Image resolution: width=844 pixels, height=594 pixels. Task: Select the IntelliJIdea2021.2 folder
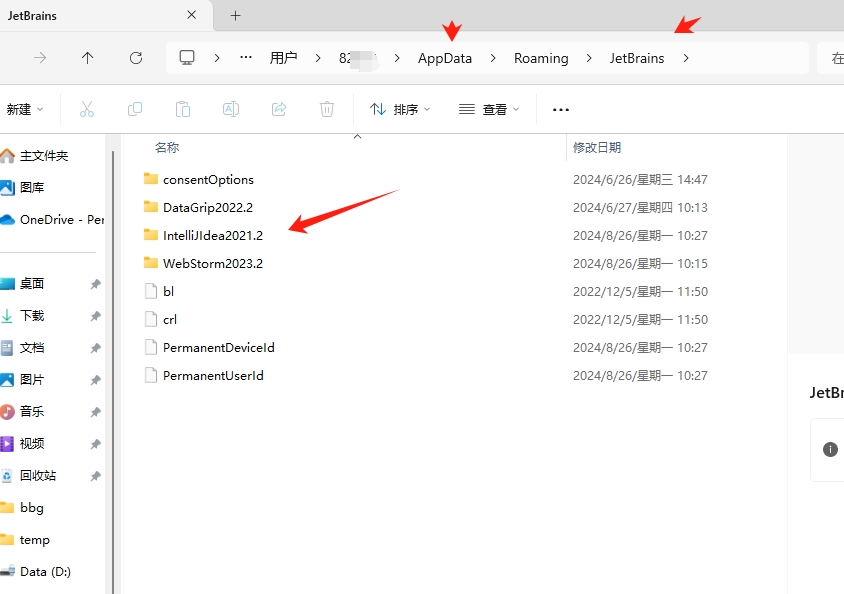[213, 235]
